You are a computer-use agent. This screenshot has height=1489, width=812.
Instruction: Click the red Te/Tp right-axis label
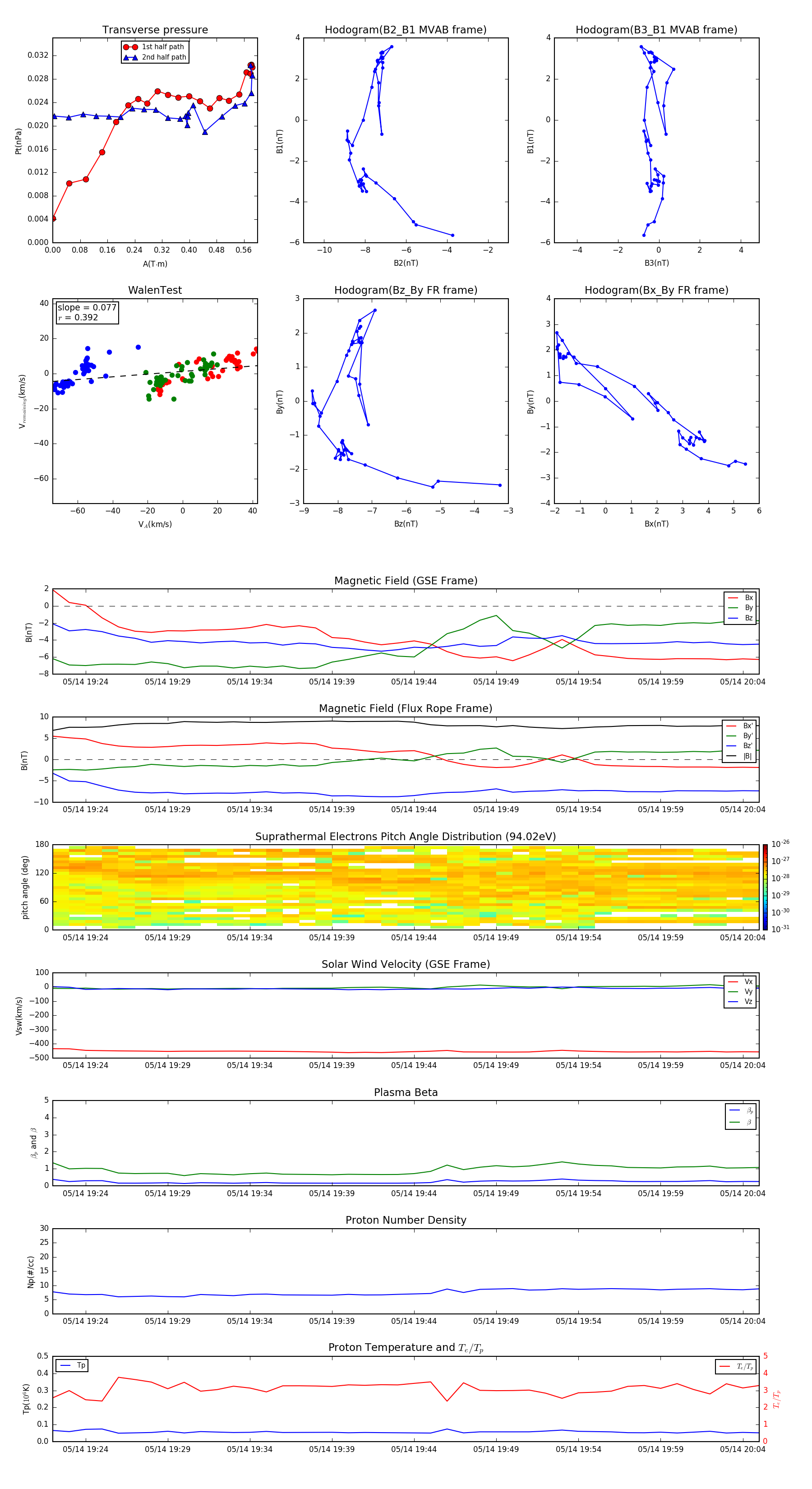776,1399
